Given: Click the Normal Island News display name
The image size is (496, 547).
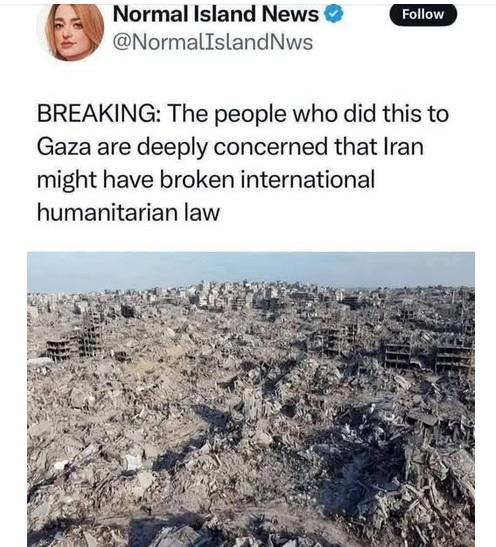Looking at the screenshot, I should pos(216,14).
